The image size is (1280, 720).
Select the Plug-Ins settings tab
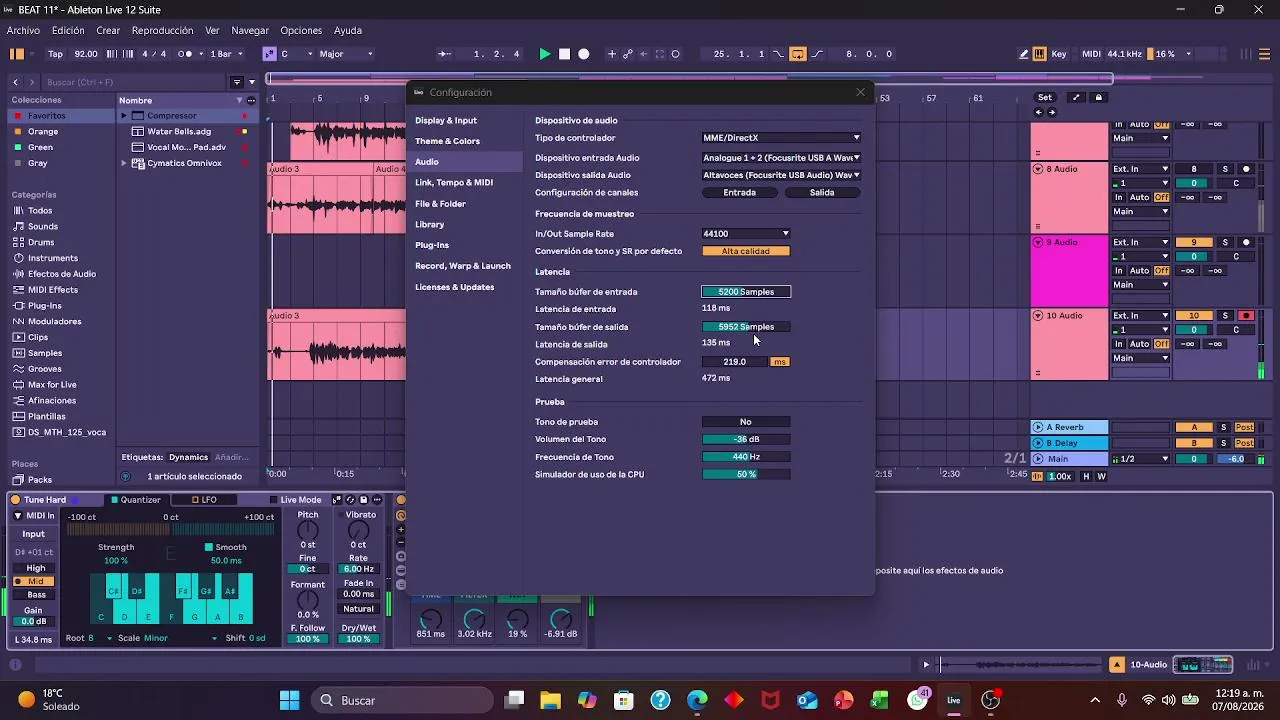click(x=432, y=245)
